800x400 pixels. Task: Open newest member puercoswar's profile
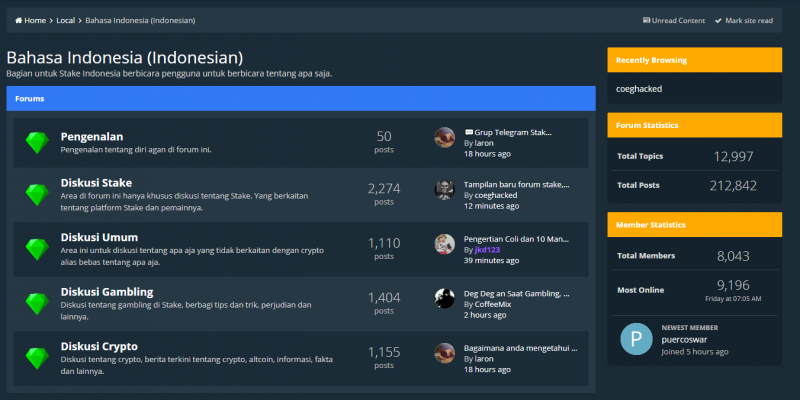tap(684, 340)
